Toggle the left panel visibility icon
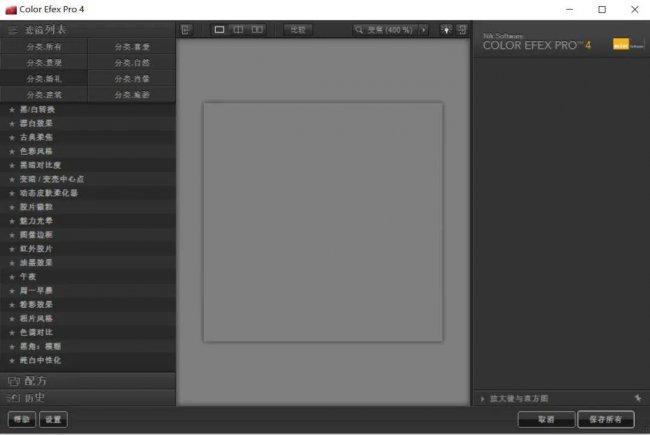650x435 pixels. tap(185, 30)
